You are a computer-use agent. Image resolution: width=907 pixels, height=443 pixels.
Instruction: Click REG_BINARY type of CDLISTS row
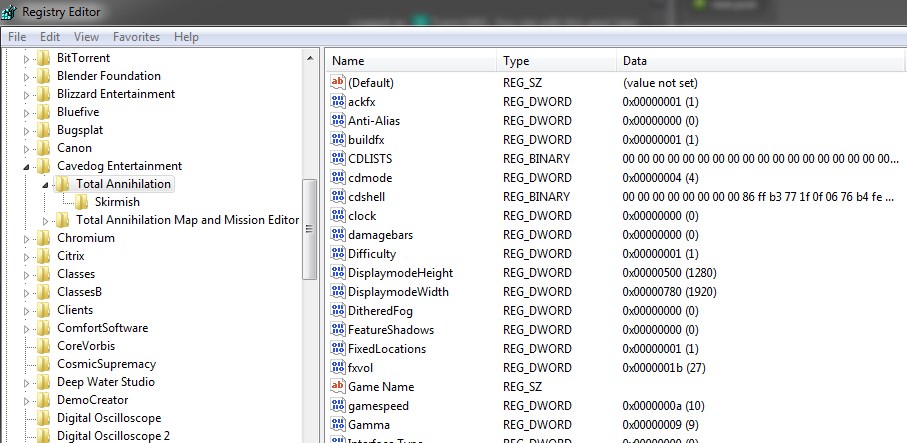(x=536, y=158)
